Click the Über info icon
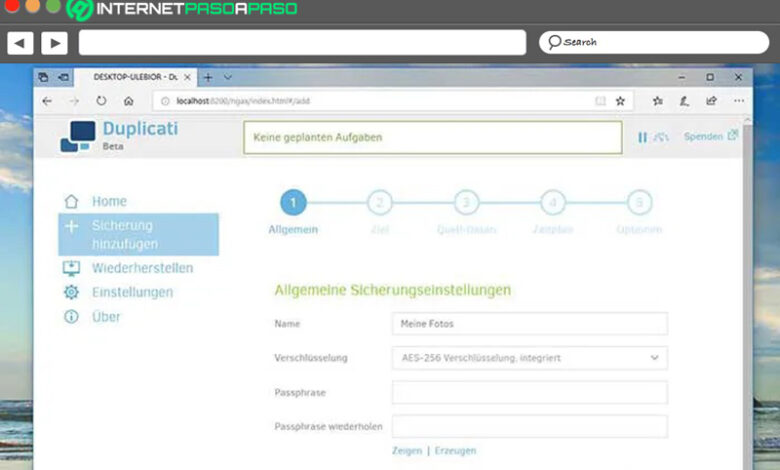 pyautogui.click(x=71, y=316)
